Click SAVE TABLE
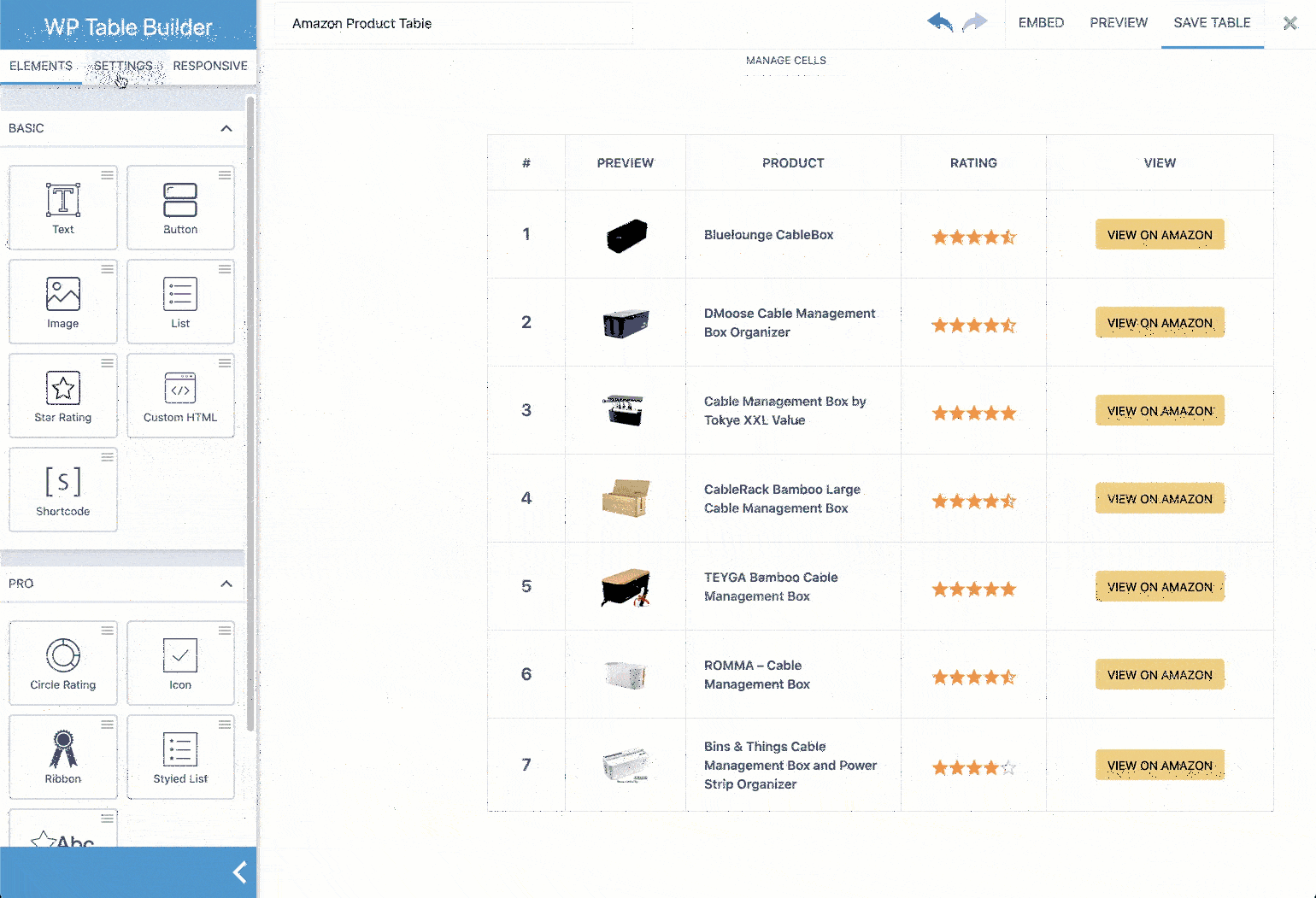Image resolution: width=1316 pixels, height=898 pixels. [x=1212, y=23]
